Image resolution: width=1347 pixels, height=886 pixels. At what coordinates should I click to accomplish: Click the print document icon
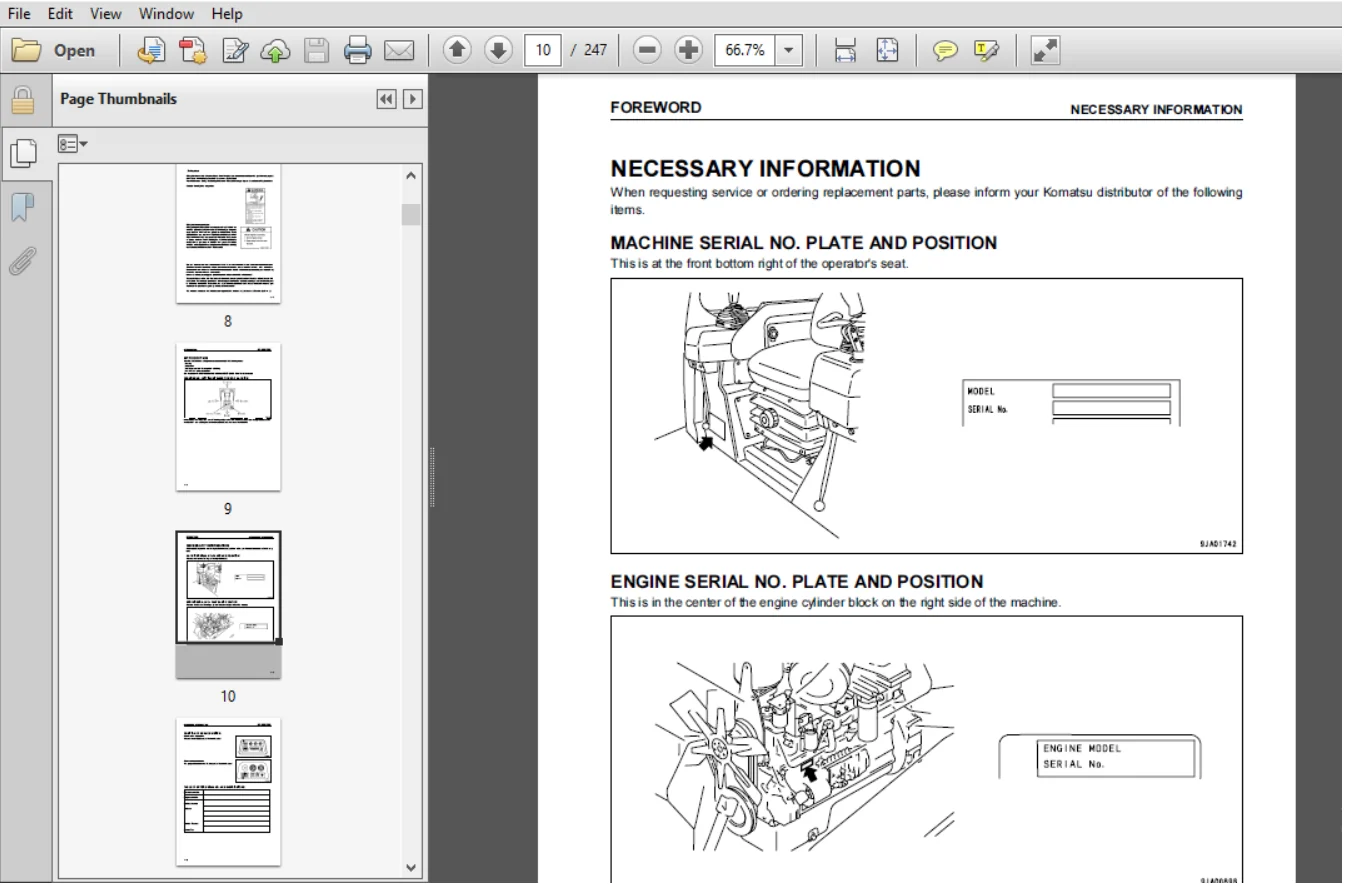click(x=358, y=50)
